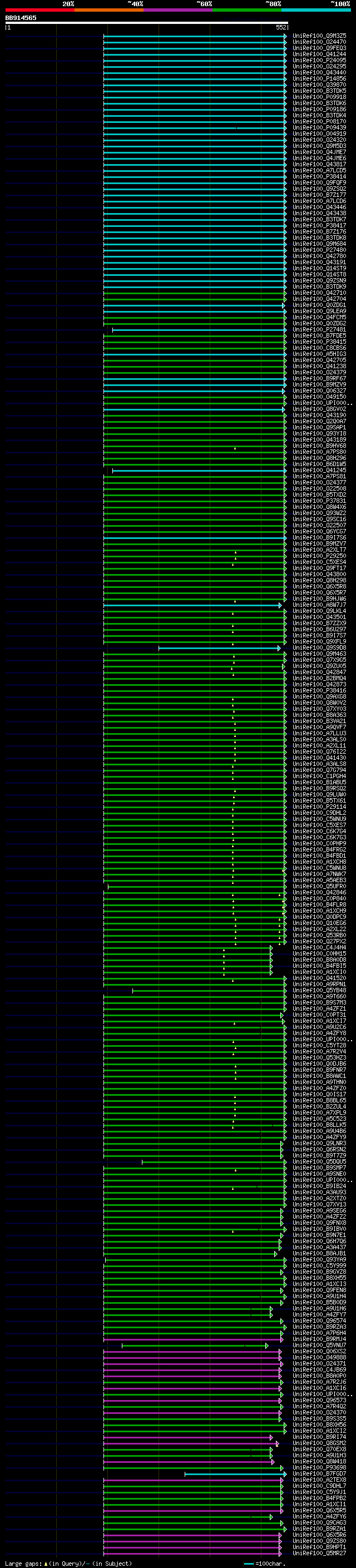
Task: Click the orange ~40% identity legend segment
Action: (x=109, y=10)
